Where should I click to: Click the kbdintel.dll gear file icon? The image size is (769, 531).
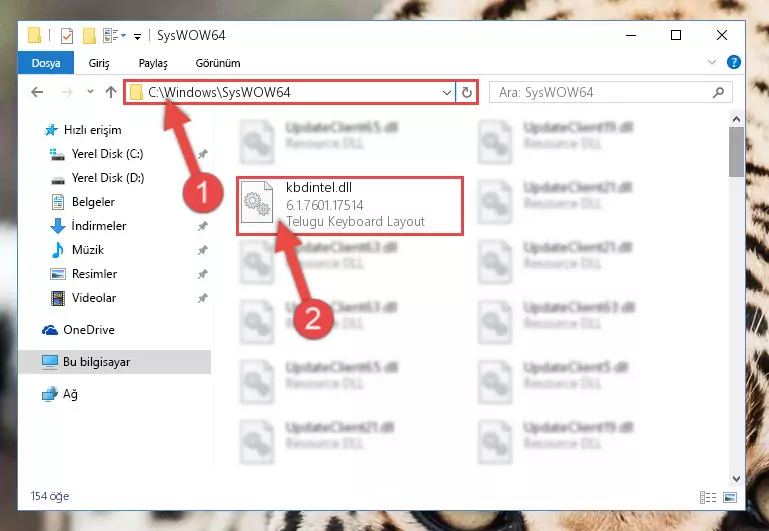pyautogui.click(x=257, y=202)
